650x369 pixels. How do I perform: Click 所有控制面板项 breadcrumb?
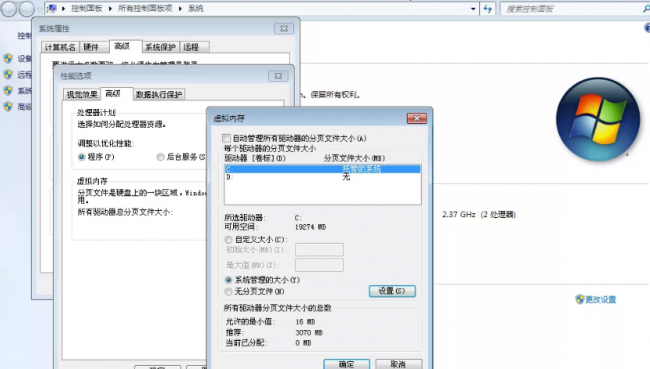pyautogui.click(x=145, y=8)
